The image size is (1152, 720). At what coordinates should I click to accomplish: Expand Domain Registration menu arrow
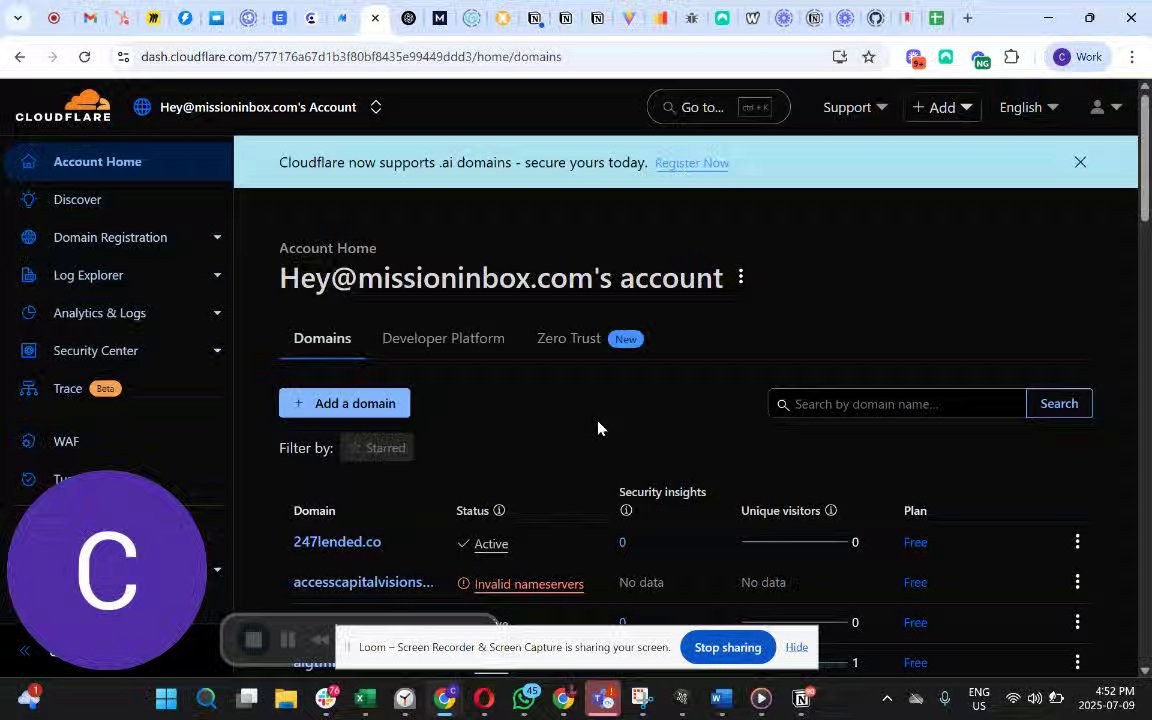(x=217, y=237)
